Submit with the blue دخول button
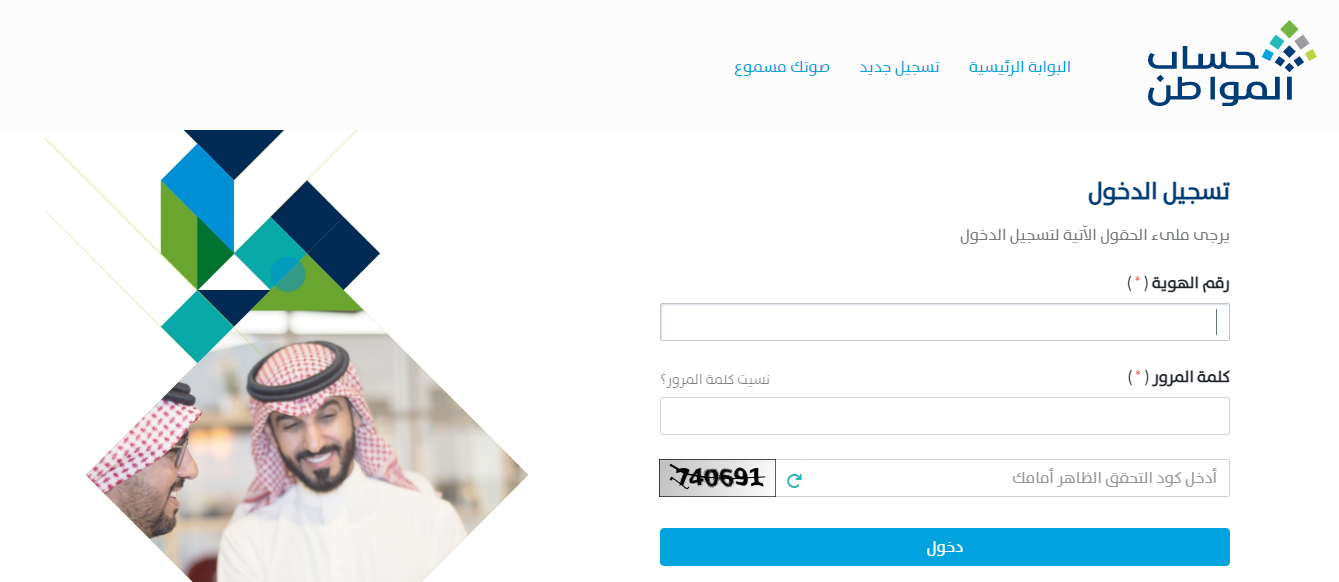The width and height of the screenshot is (1339, 582). pyautogui.click(x=945, y=547)
